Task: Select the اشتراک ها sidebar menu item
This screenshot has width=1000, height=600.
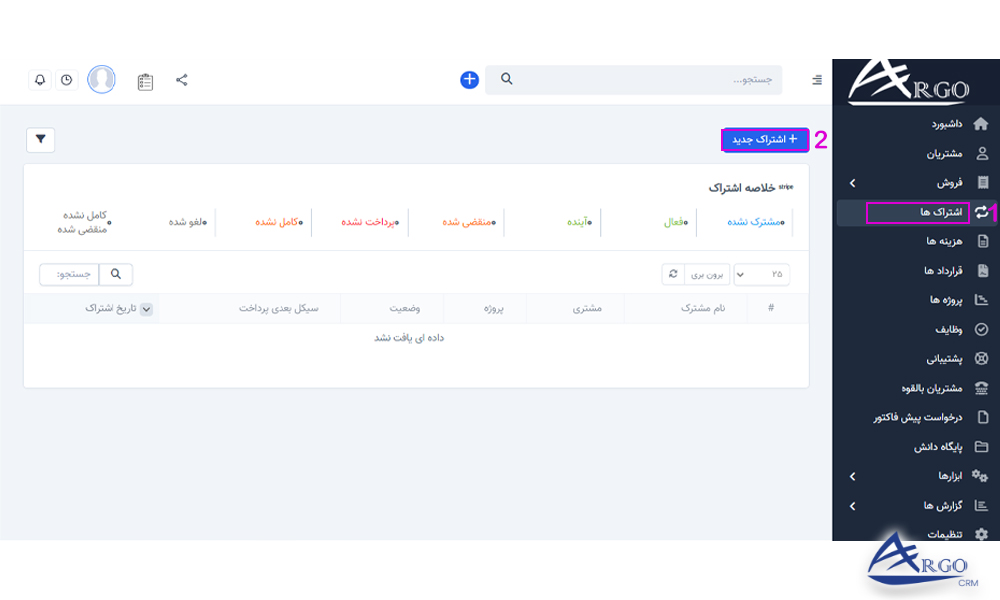Action: coord(938,211)
